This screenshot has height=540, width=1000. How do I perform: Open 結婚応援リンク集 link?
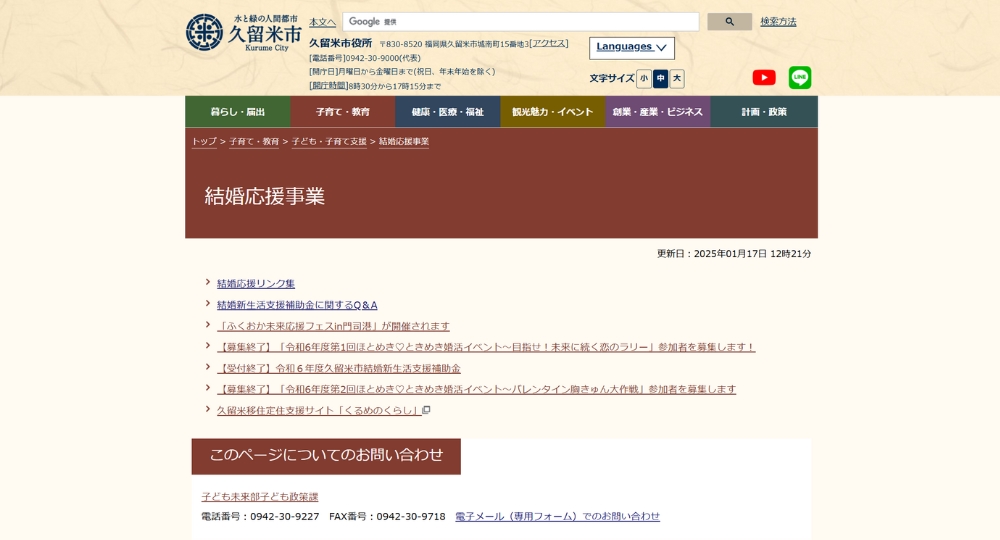(256, 284)
